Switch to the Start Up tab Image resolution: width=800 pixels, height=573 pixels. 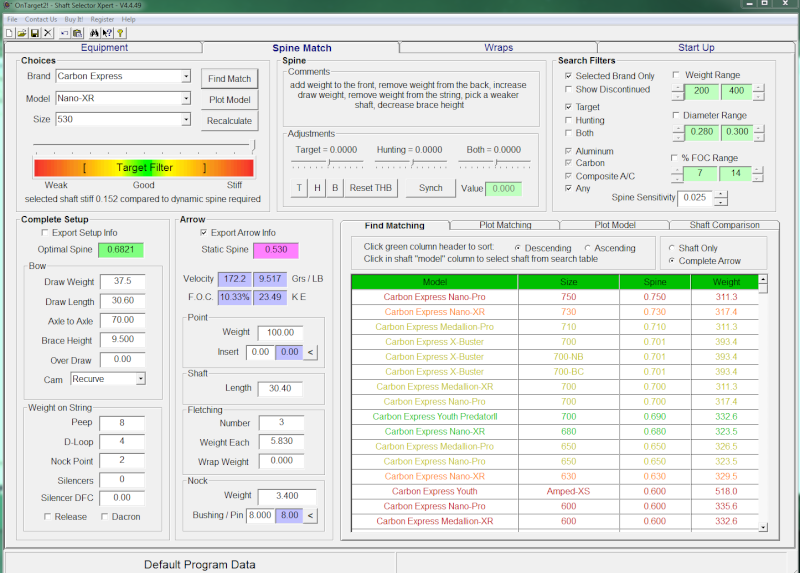(696, 47)
